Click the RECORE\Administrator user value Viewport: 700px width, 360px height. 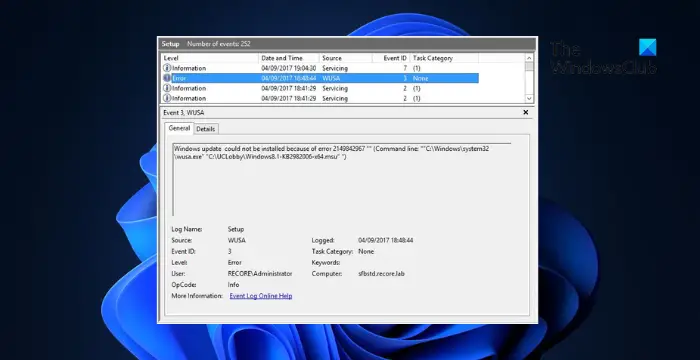point(260,273)
